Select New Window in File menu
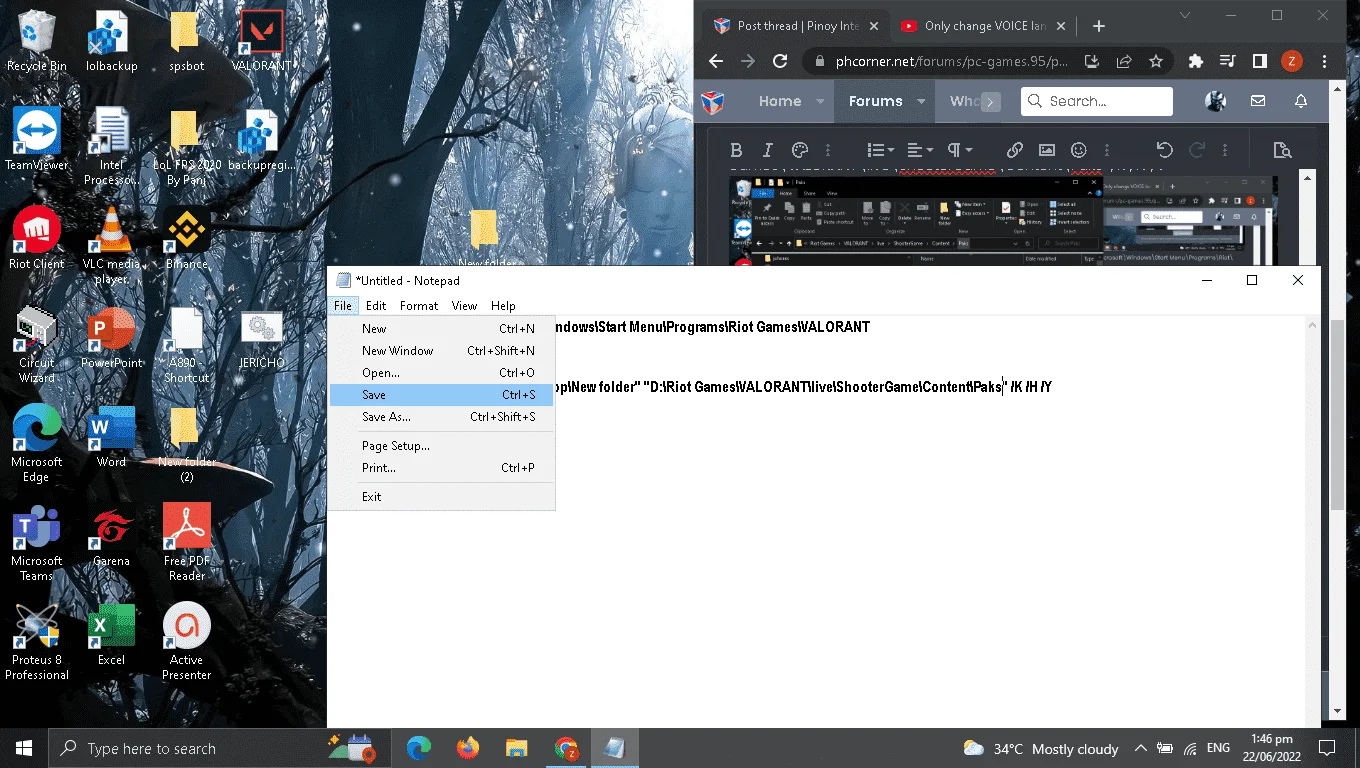Screen dimensions: 1360x768 441,351
